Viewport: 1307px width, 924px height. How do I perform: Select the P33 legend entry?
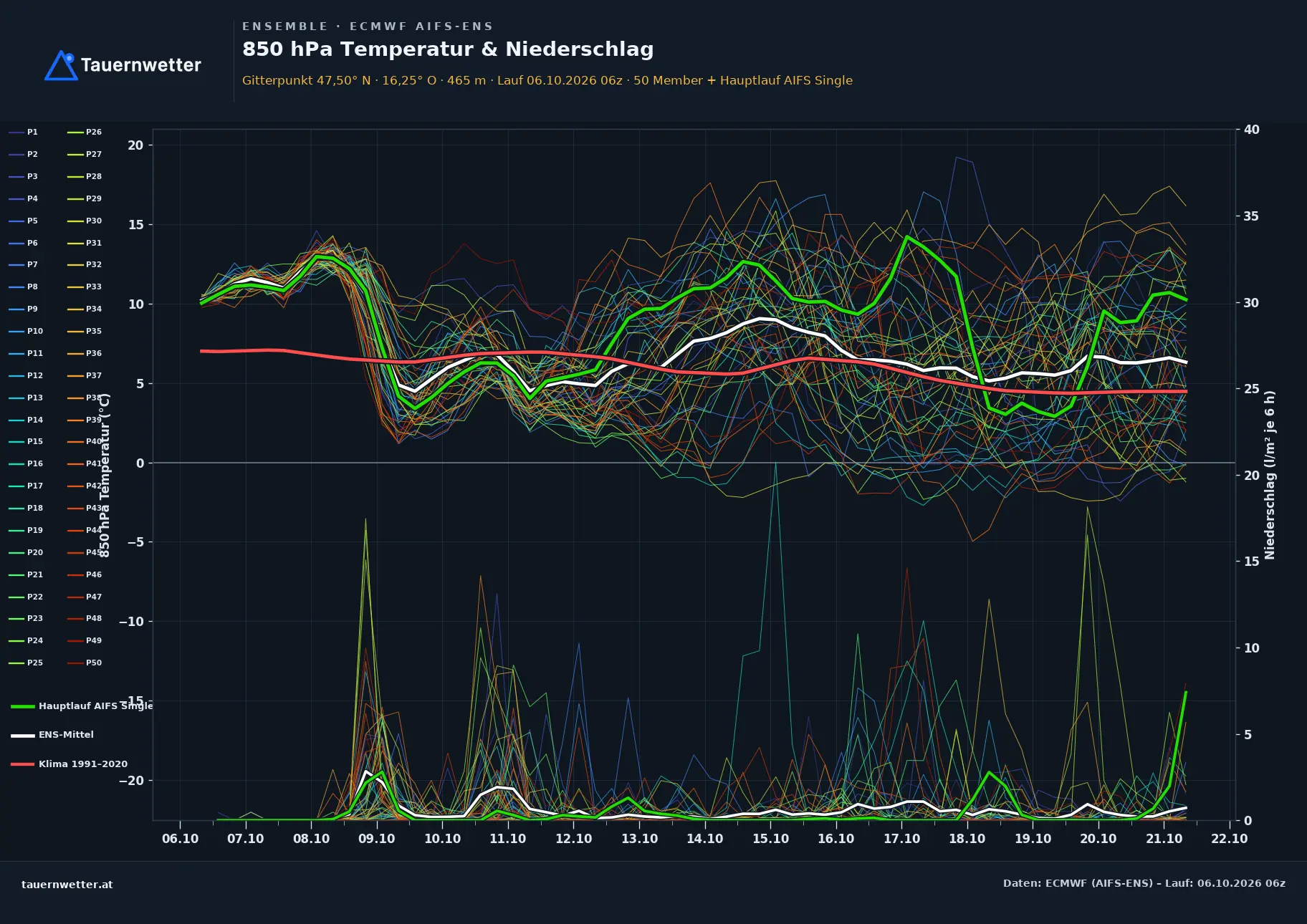[x=85, y=287]
